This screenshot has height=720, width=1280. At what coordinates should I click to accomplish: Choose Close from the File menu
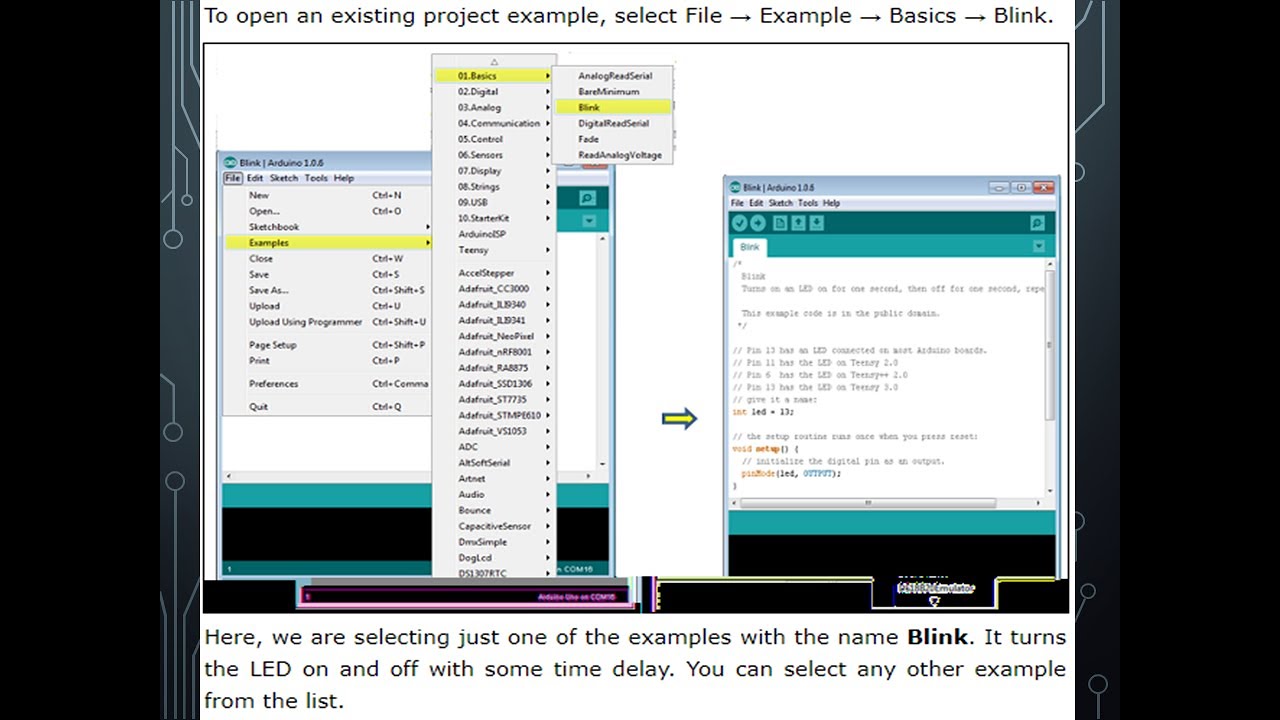point(327,258)
